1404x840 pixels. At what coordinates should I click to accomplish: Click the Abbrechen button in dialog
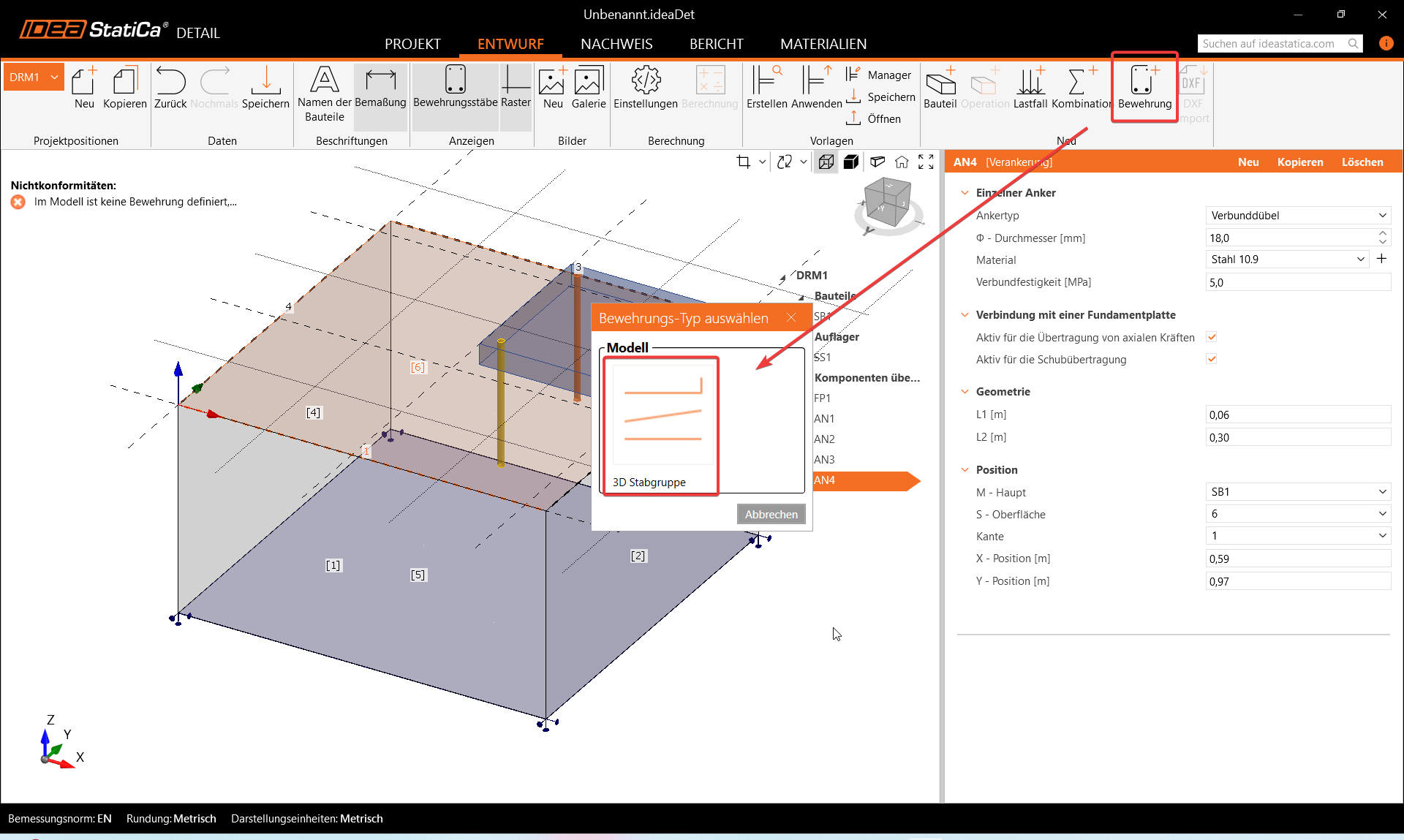coord(771,515)
